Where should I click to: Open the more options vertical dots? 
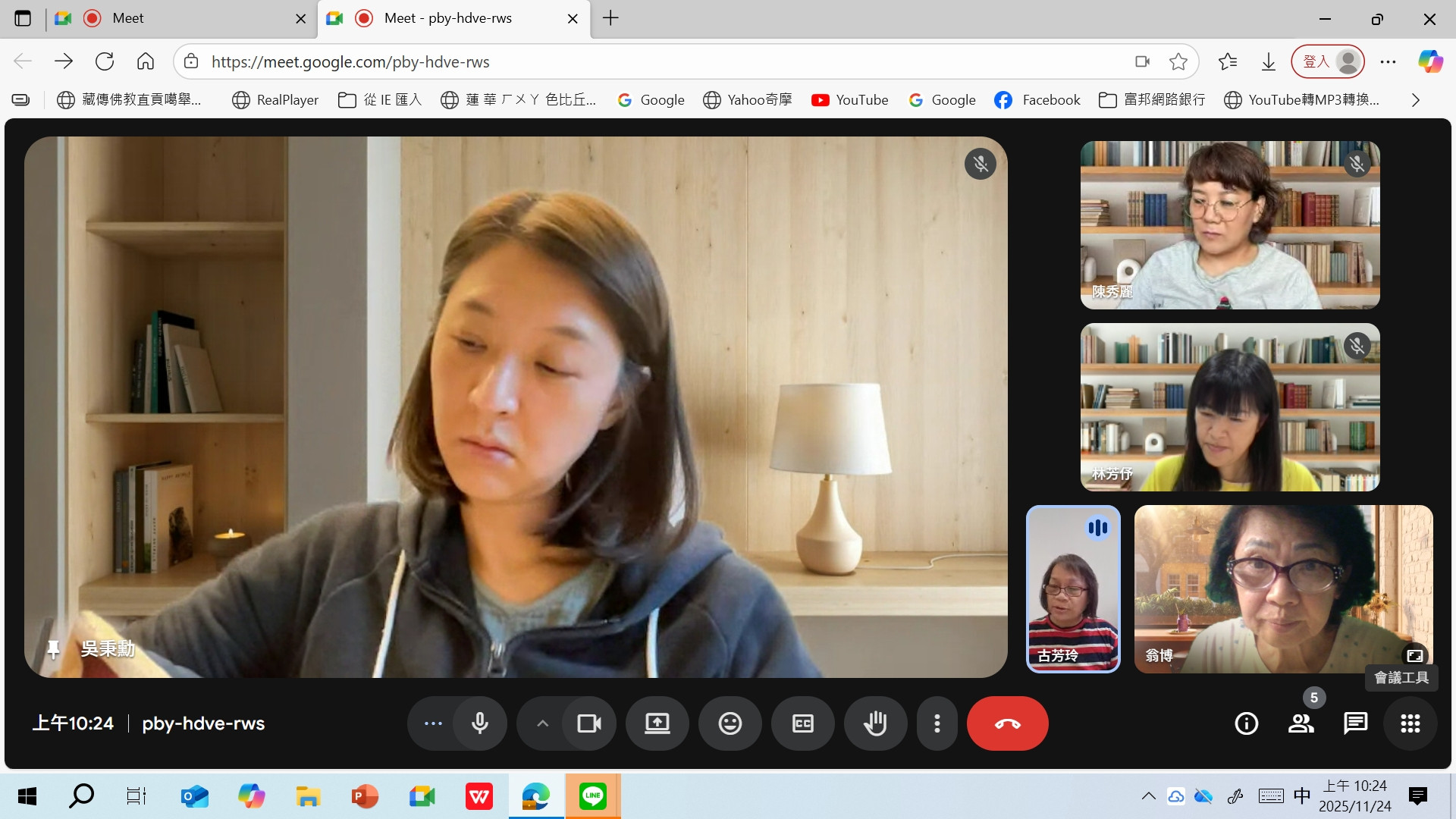(937, 723)
